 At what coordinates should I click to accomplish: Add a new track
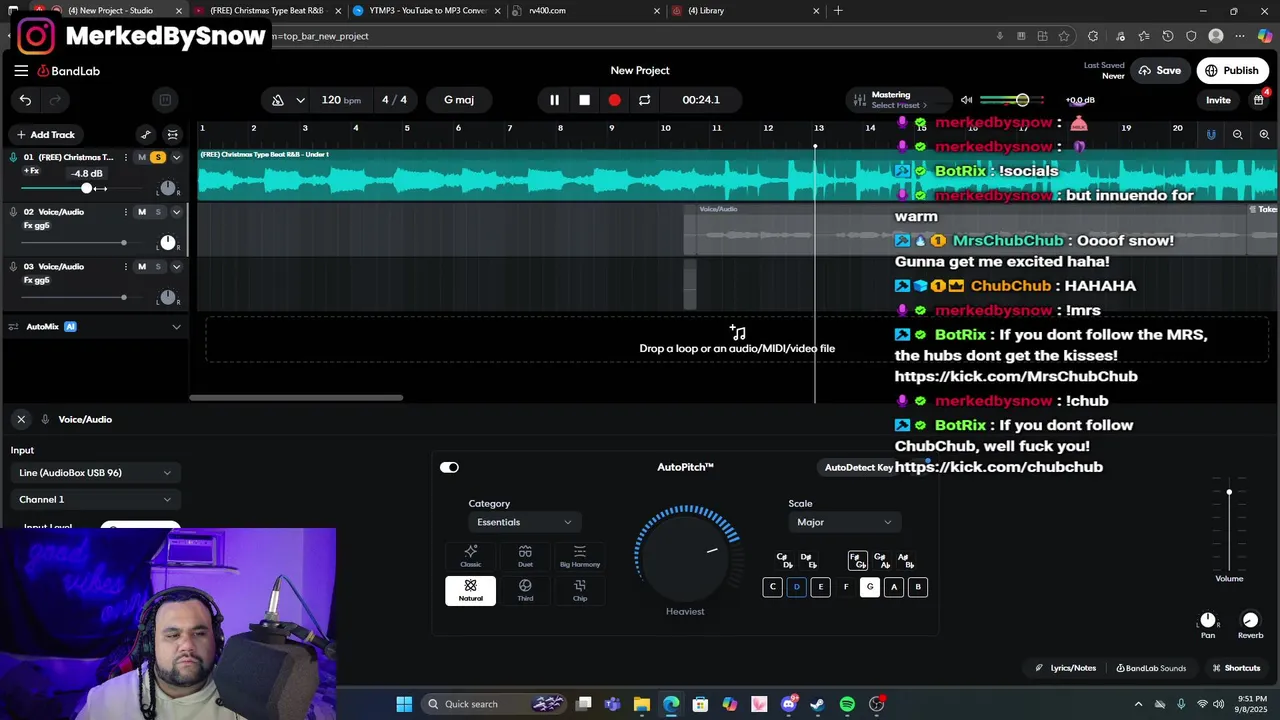click(x=46, y=135)
